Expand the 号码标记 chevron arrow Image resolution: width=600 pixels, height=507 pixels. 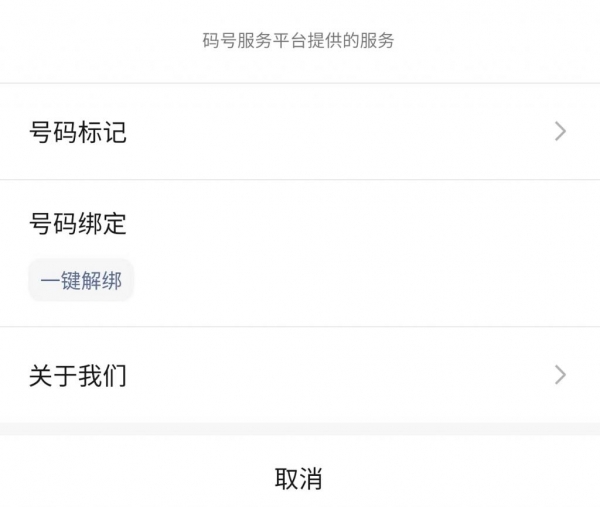tap(560, 131)
